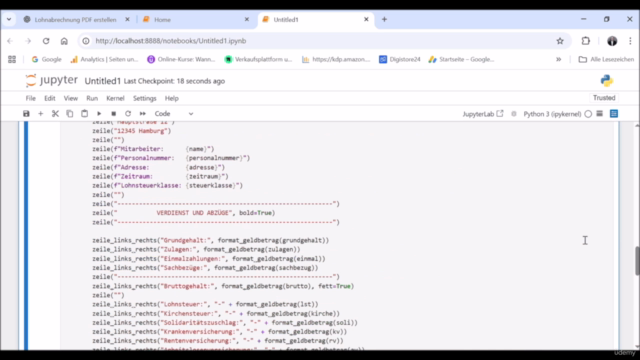Open the Analytics | Seiten un... bookmark
The image size is (640, 360).
[x=104, y=60]
